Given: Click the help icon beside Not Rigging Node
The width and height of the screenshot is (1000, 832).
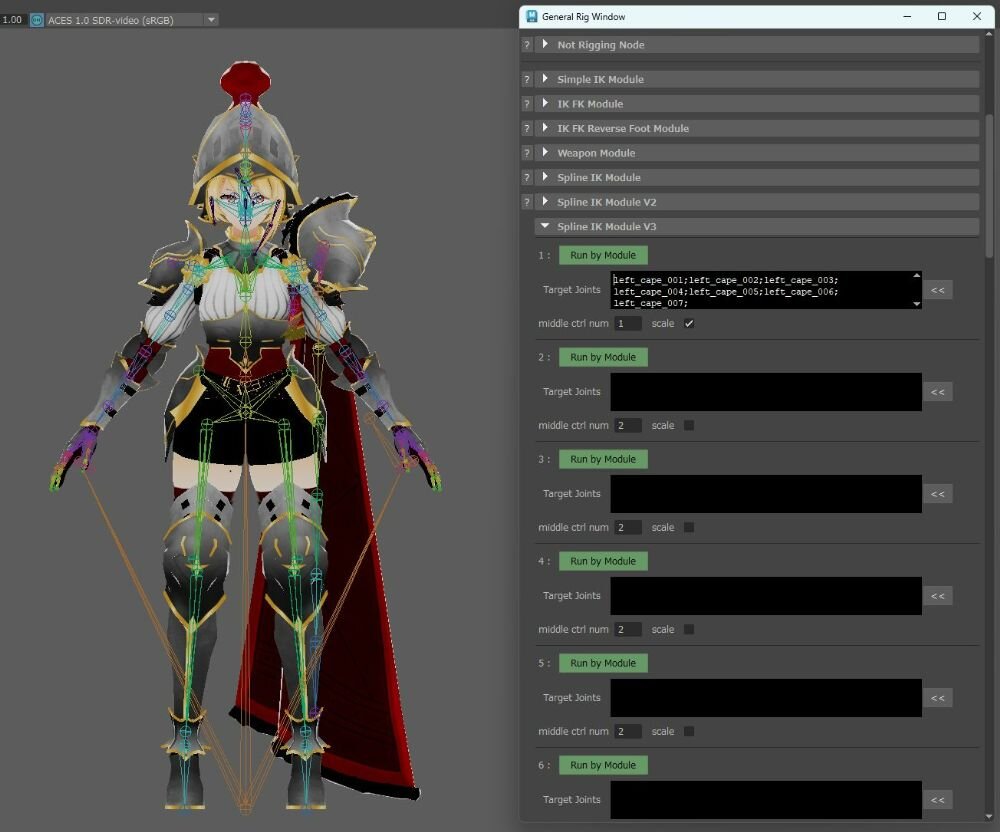Looking at the screenshot, I should (527, 45).
